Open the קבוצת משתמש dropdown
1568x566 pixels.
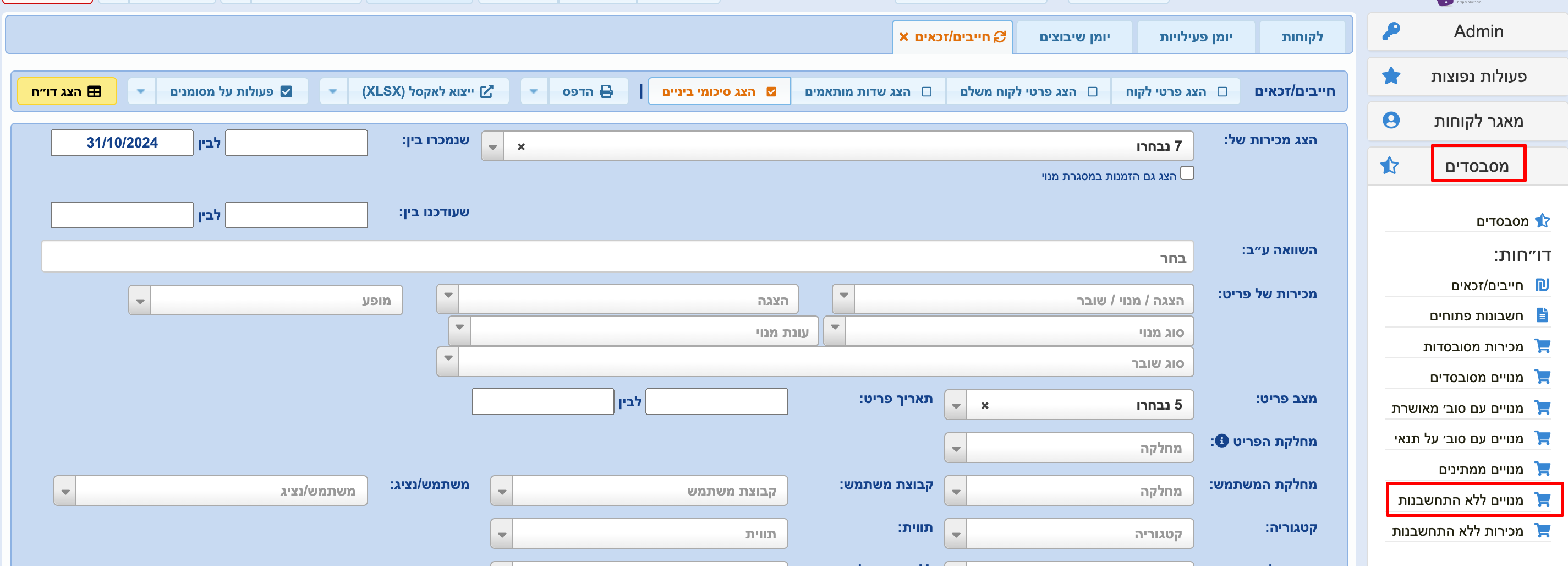coord(502,491)
